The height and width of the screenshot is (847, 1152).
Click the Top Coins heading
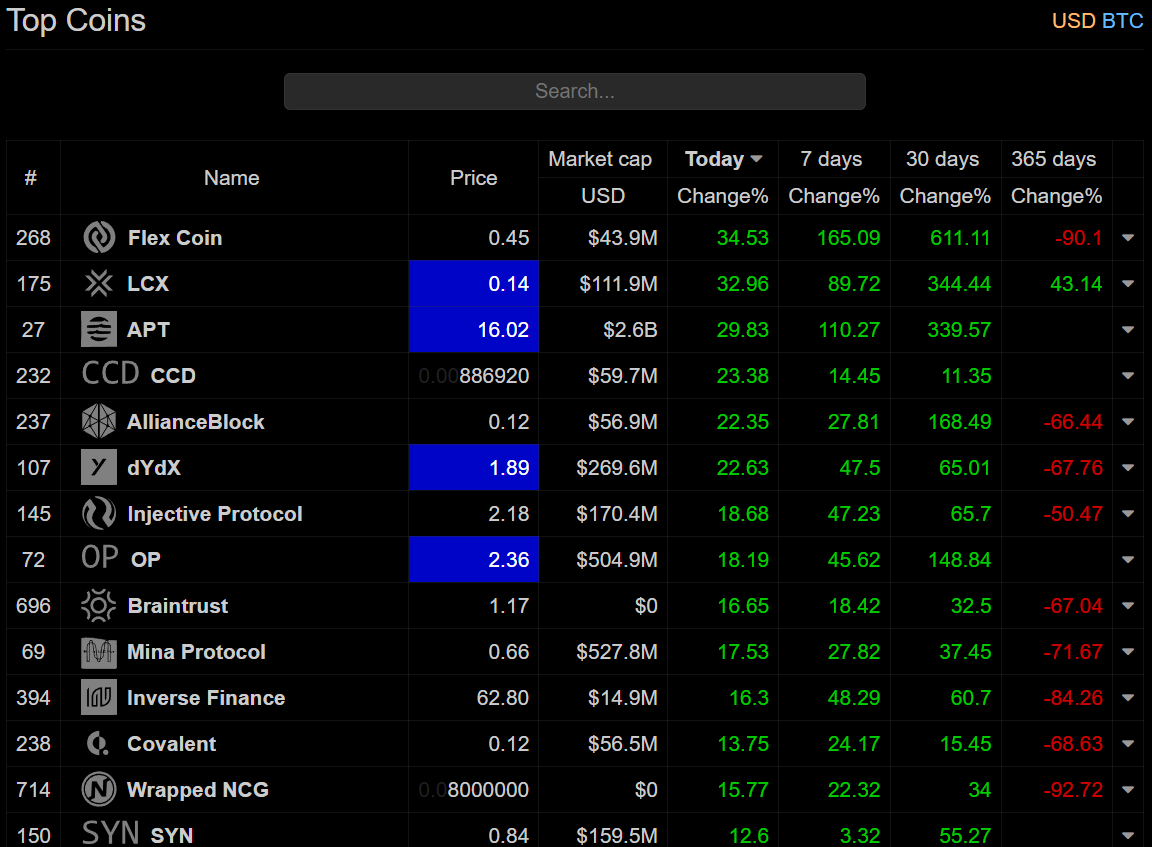pyautogui.click(x=76, y=21)
